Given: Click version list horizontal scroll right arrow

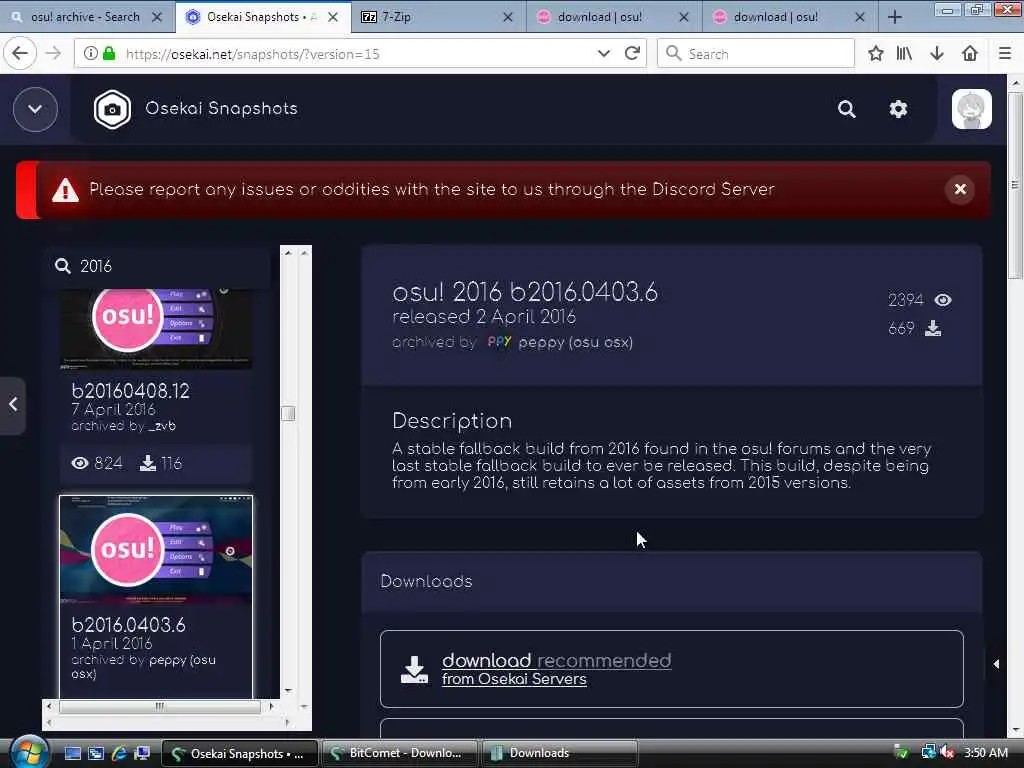Looking at the screenshot, I should tap(272, 706).
